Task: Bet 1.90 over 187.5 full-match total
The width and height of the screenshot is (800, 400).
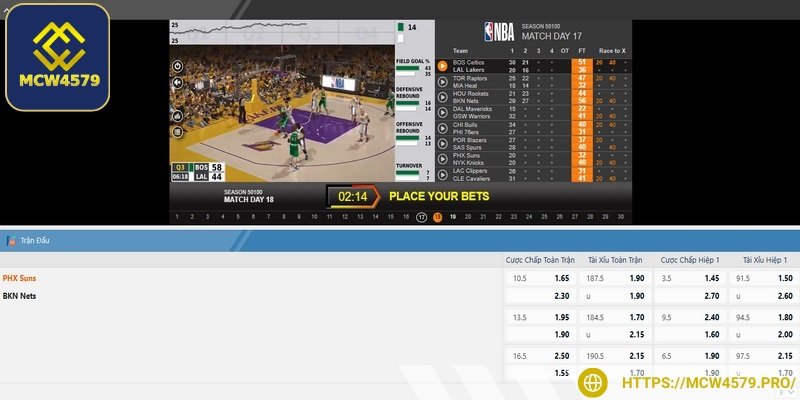Action: [x=615, y=279]
